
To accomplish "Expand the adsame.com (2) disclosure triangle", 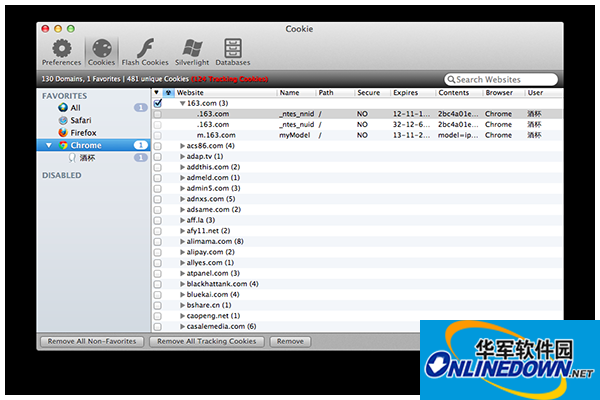I will (183, 209).
